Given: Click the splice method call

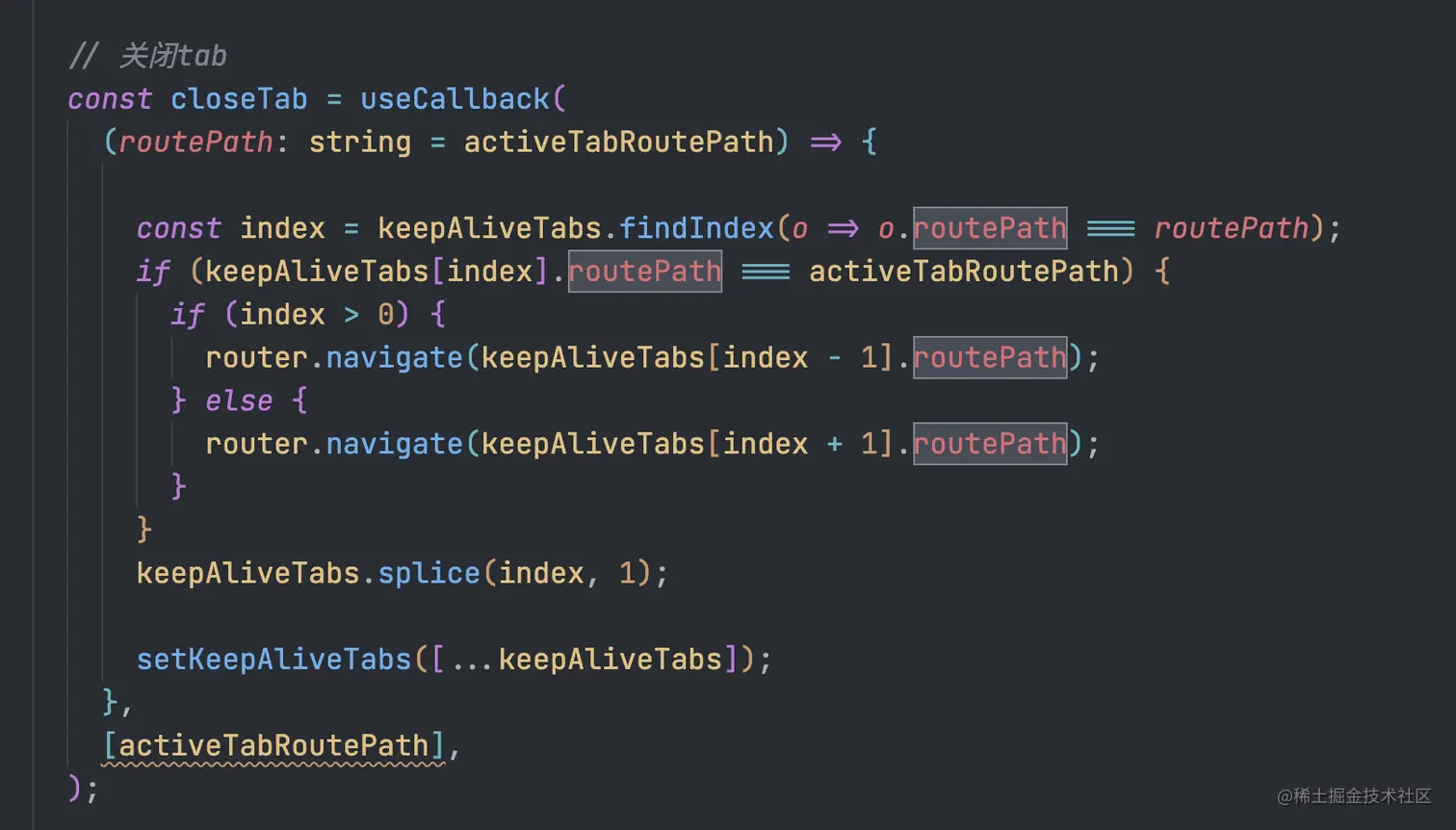Looking at the screenshot, I should [429, 574].
